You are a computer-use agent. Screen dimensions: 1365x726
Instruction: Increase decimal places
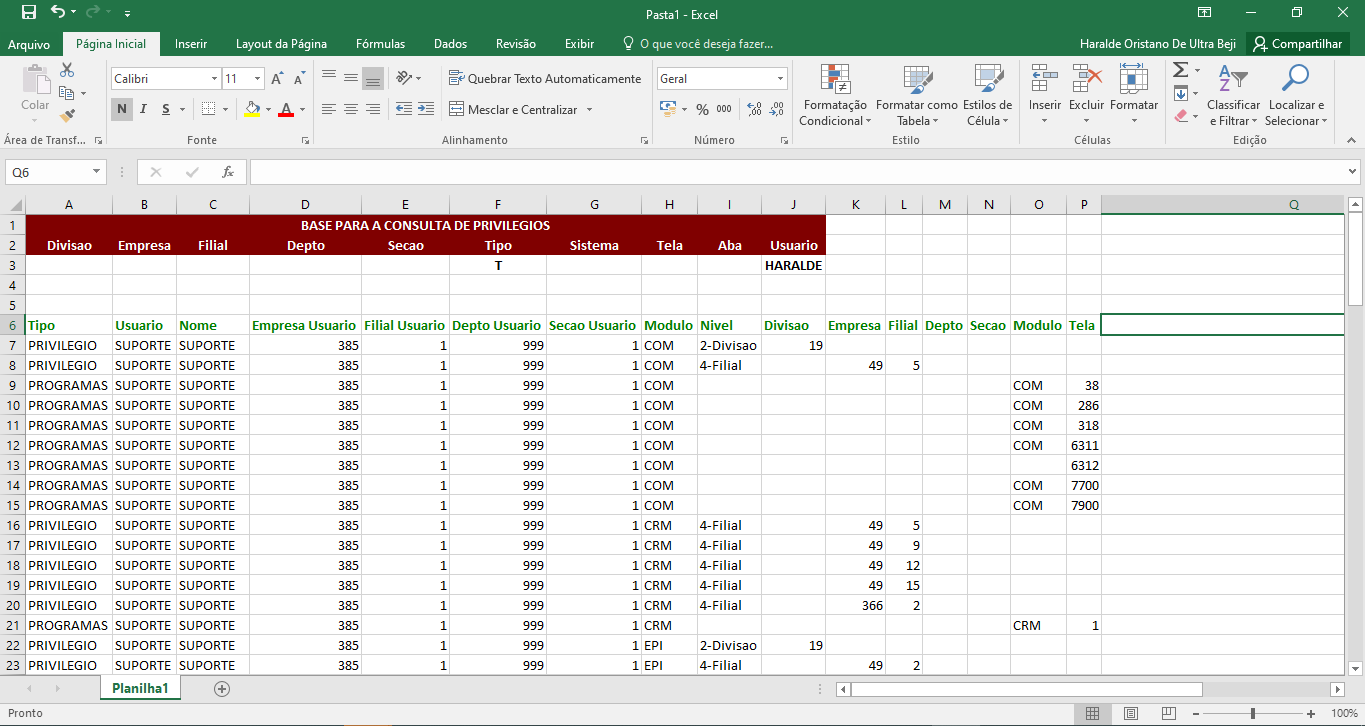tap(754, 109)
